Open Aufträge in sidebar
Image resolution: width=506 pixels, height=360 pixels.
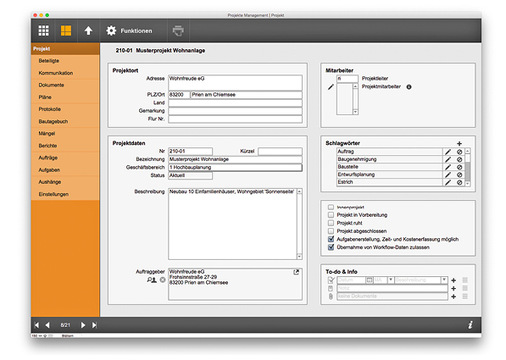point(65,158)
